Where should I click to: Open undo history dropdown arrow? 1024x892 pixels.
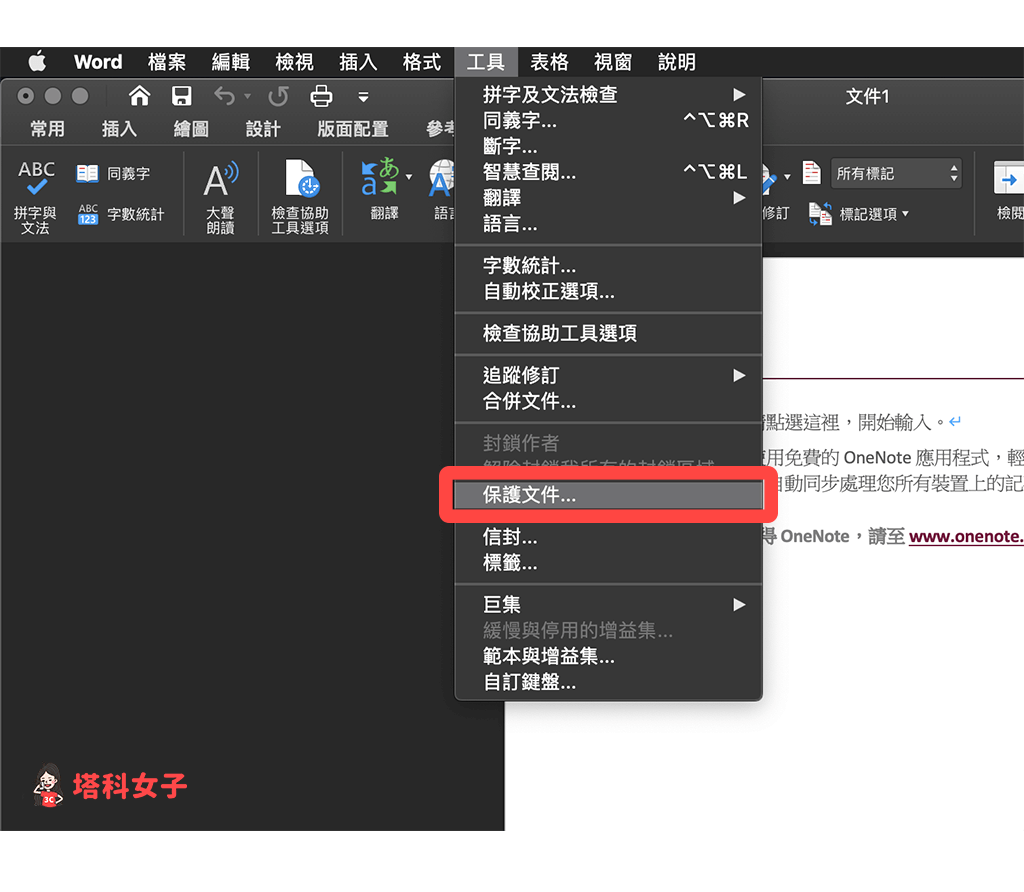[x=248, y=97]
